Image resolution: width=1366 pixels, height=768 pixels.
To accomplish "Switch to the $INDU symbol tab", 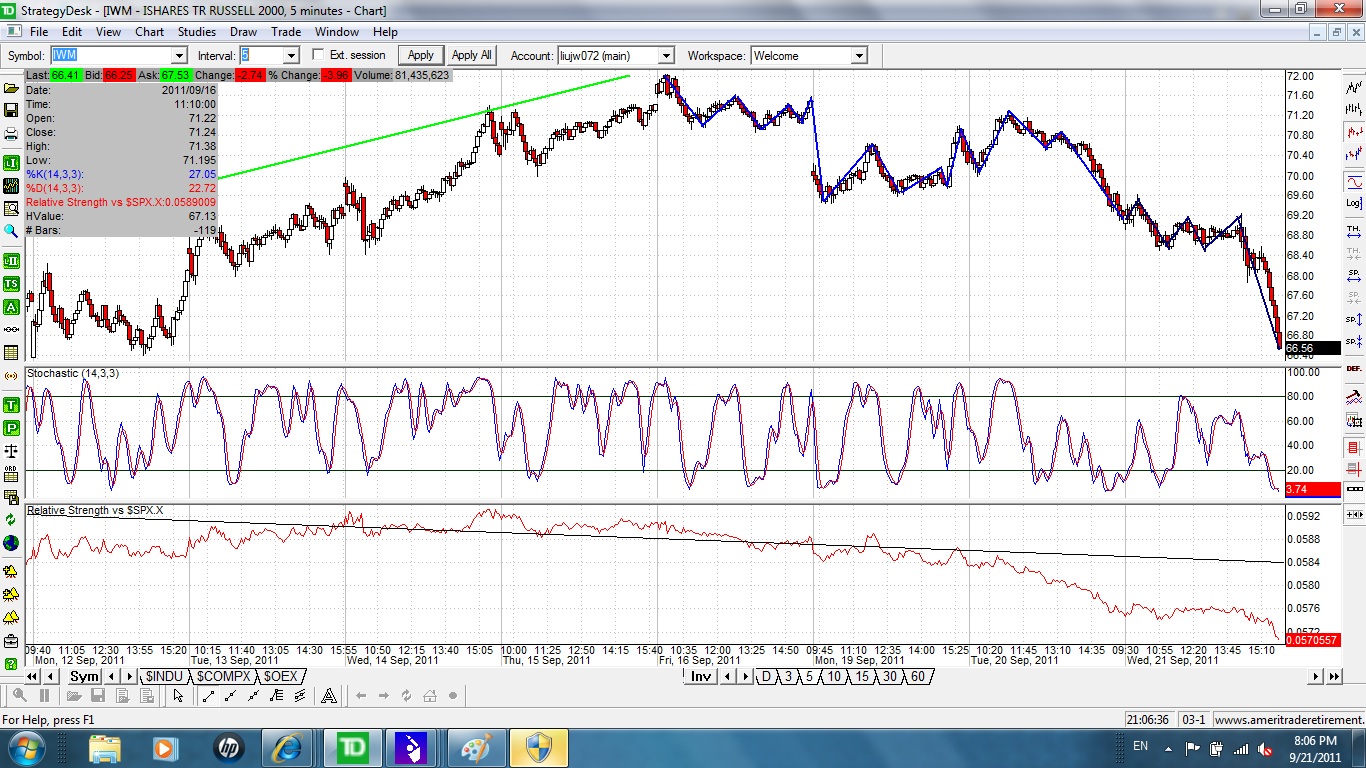I will (x=164, y=677).
